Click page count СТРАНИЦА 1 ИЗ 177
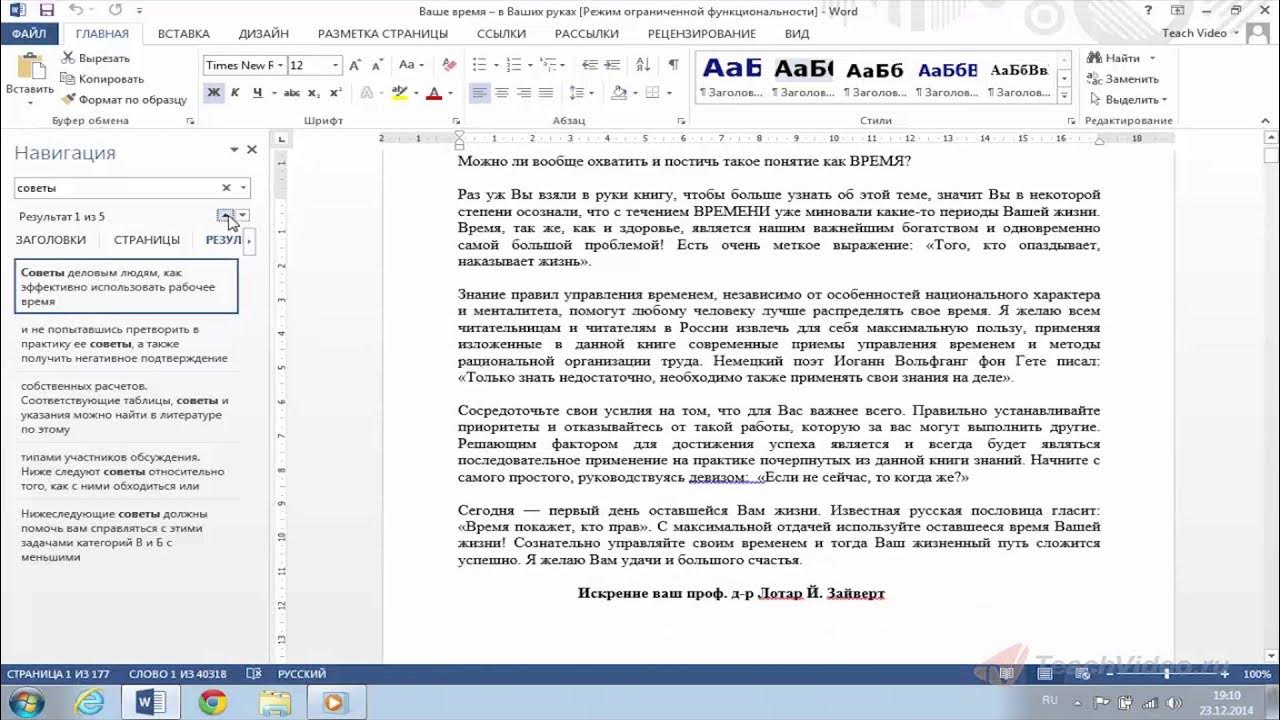 [57, 674]
